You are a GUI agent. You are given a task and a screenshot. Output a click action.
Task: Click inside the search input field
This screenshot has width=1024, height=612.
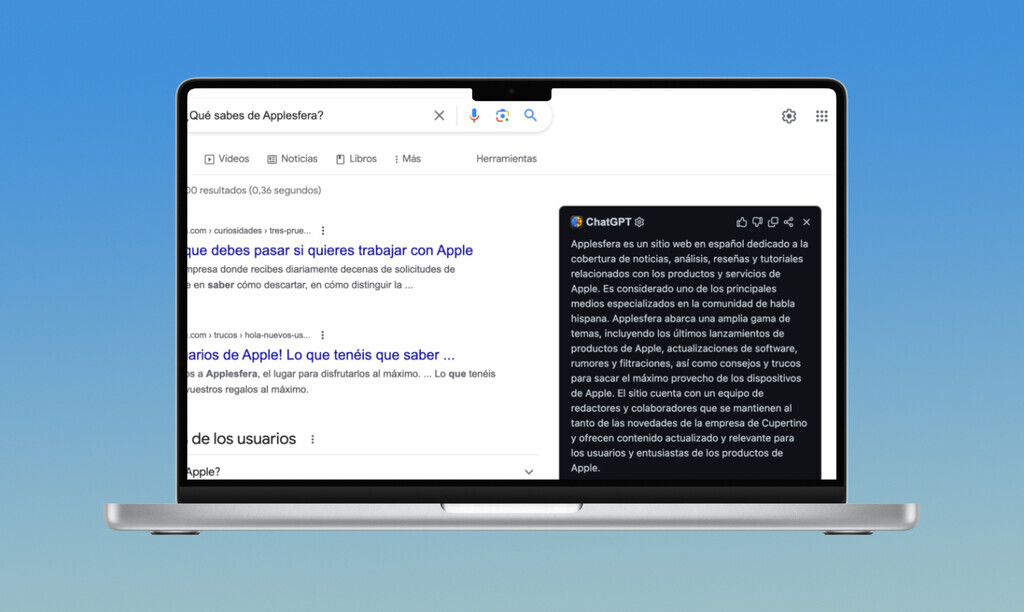click(300, 115)
